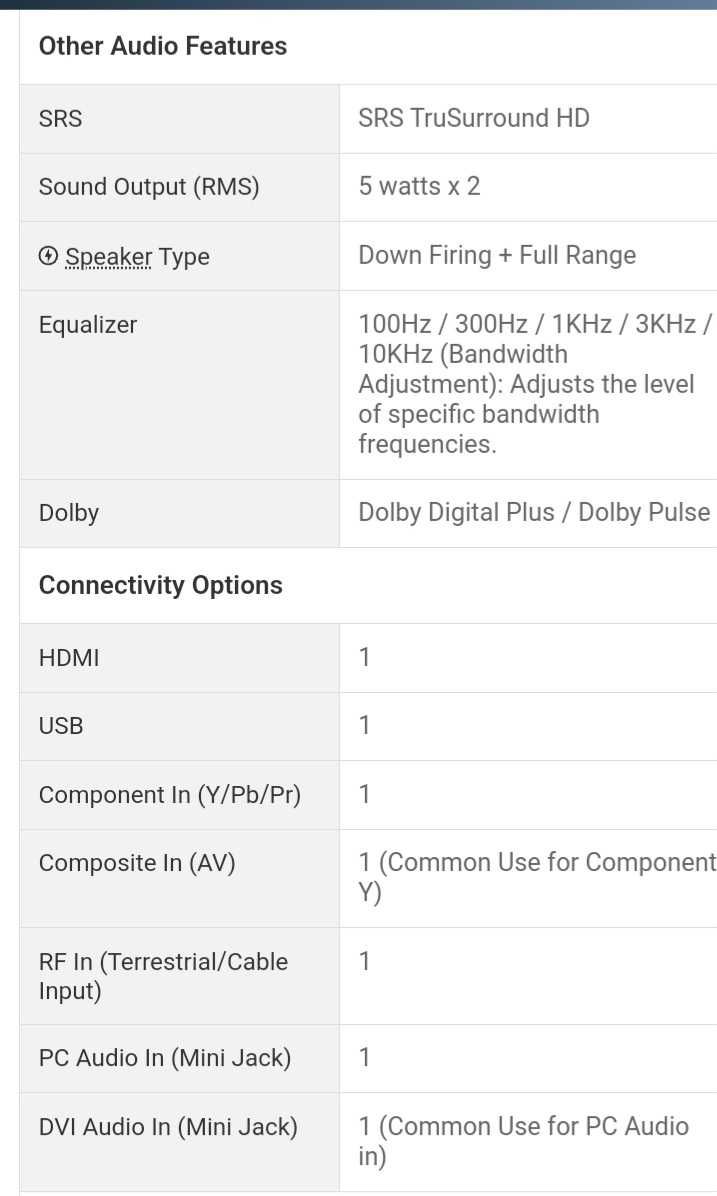717x1196 pixels.
Task: Click the USB row label
Action: pos(61,725)
